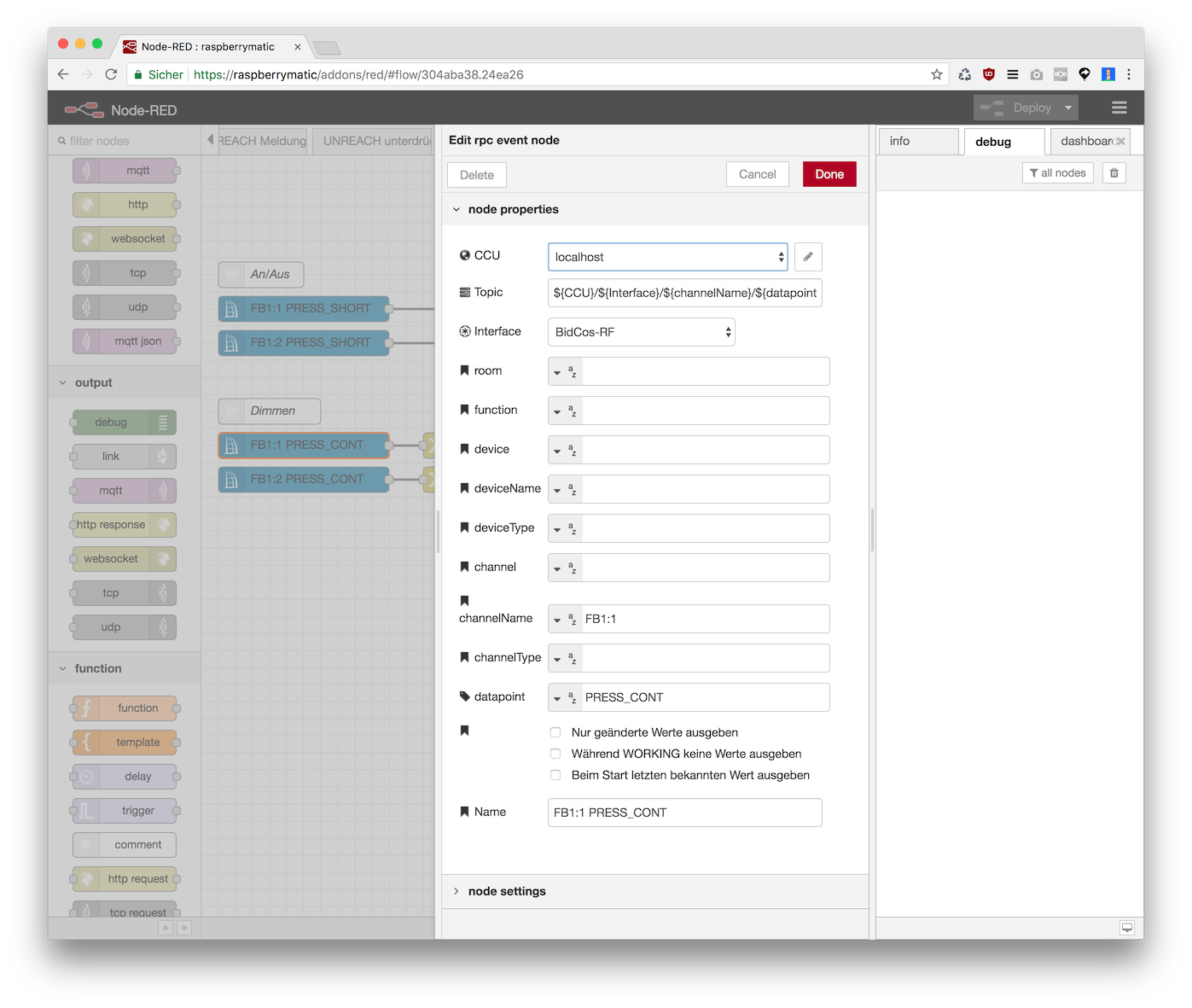Click the trash icon to clear debug messages
The height and width of the screenshot is (1008, 1192).
tap(1114, 173)
